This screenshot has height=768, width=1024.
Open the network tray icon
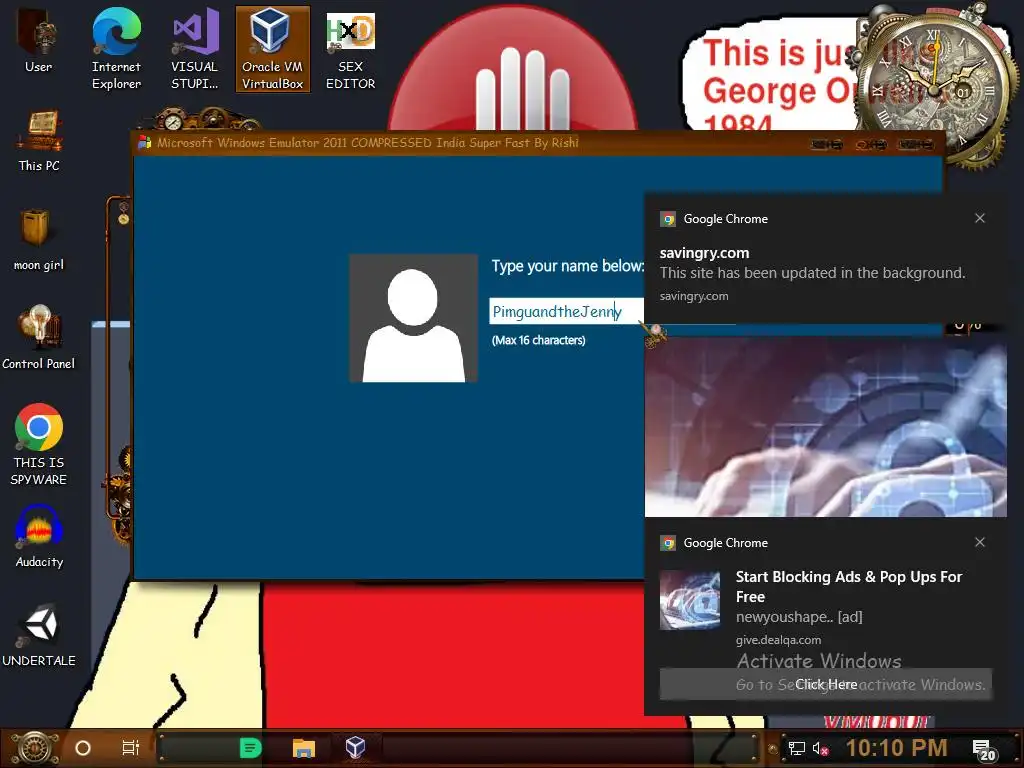(797, 748)
